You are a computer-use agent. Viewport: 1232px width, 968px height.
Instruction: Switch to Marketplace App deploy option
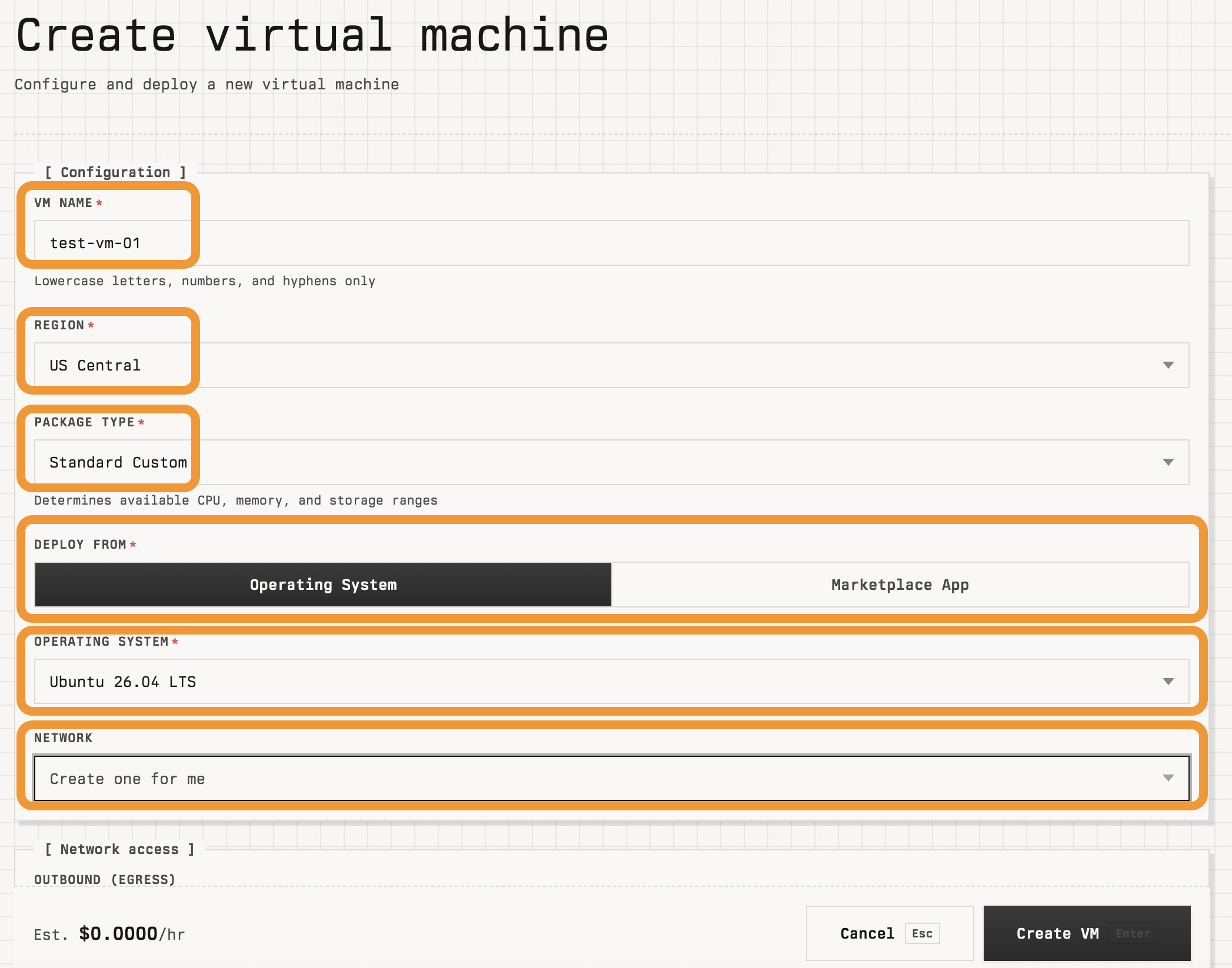pos(900,585)
